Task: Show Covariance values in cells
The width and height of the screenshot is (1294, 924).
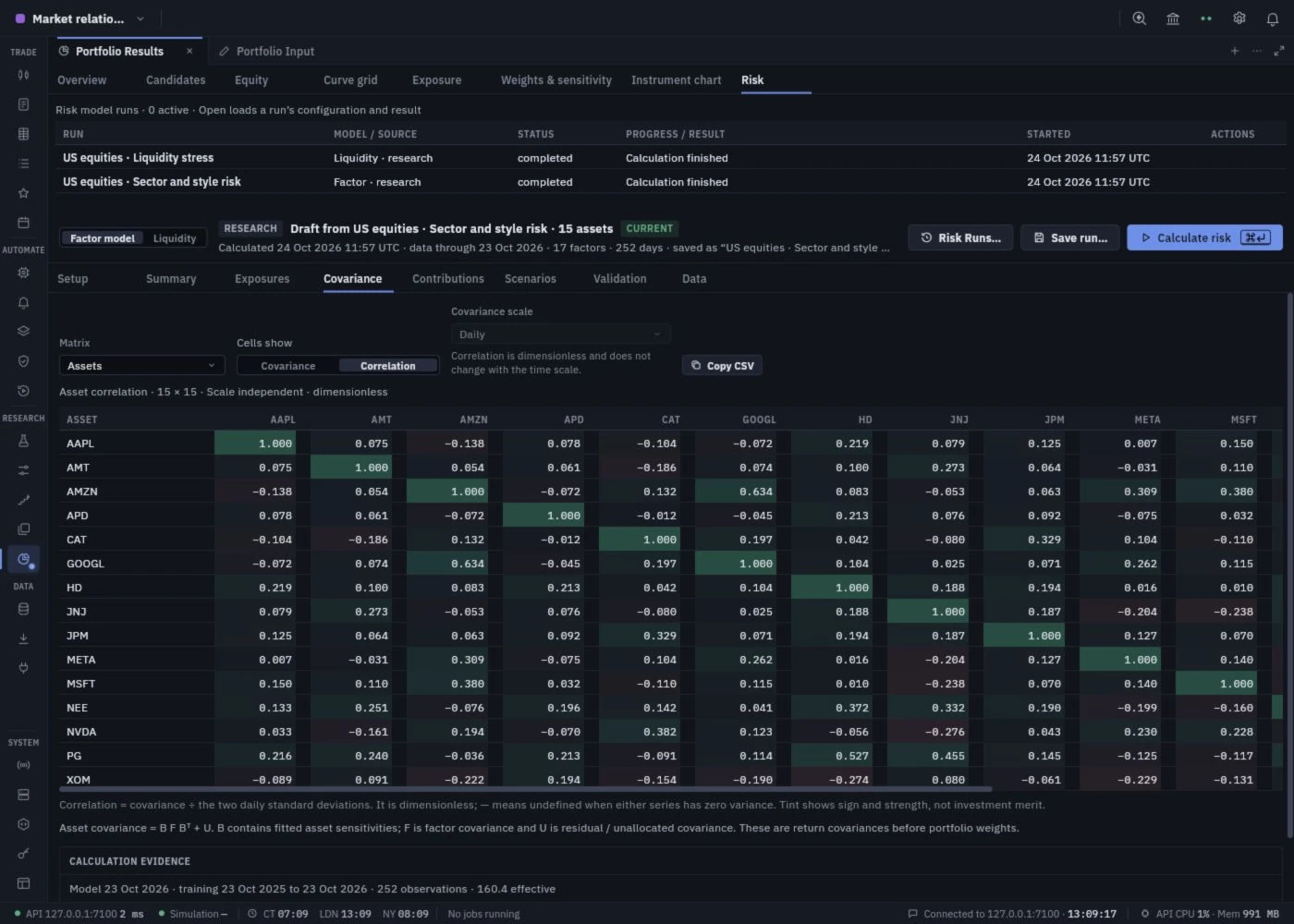Action: point(287,366)
